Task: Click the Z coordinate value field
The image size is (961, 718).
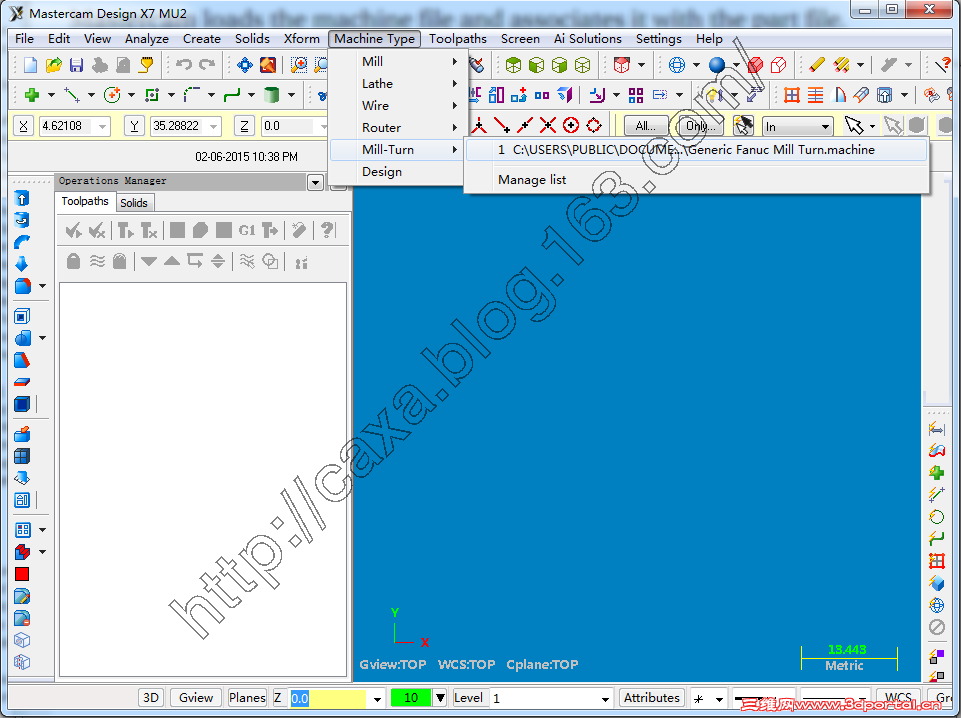Action: (289, 126)
